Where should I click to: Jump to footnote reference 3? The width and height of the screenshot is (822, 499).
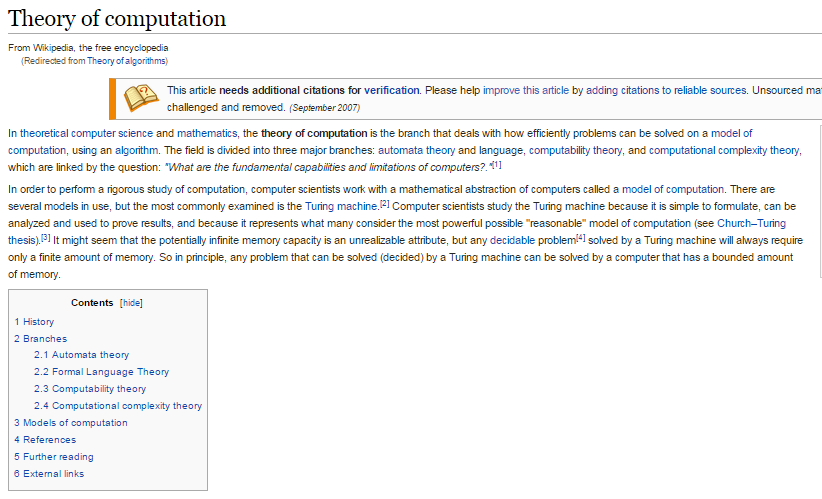click(46, 237)
